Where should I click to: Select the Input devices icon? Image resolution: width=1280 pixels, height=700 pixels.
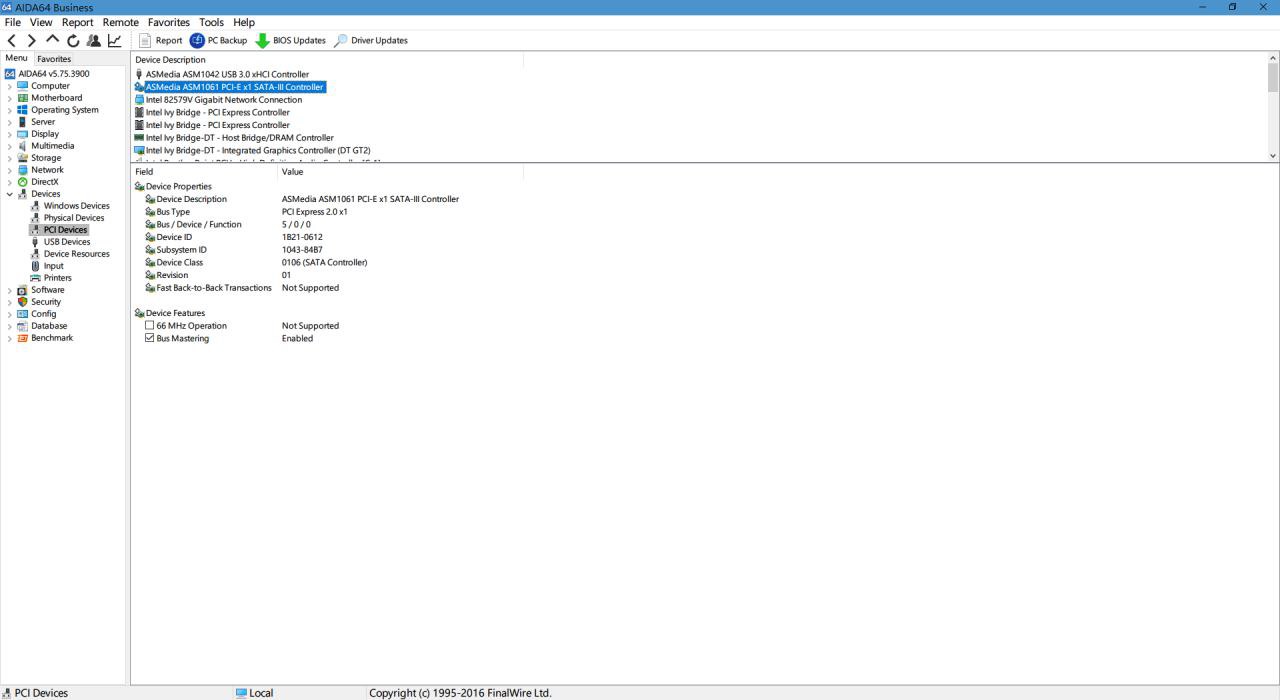click(x=36, y=266)
